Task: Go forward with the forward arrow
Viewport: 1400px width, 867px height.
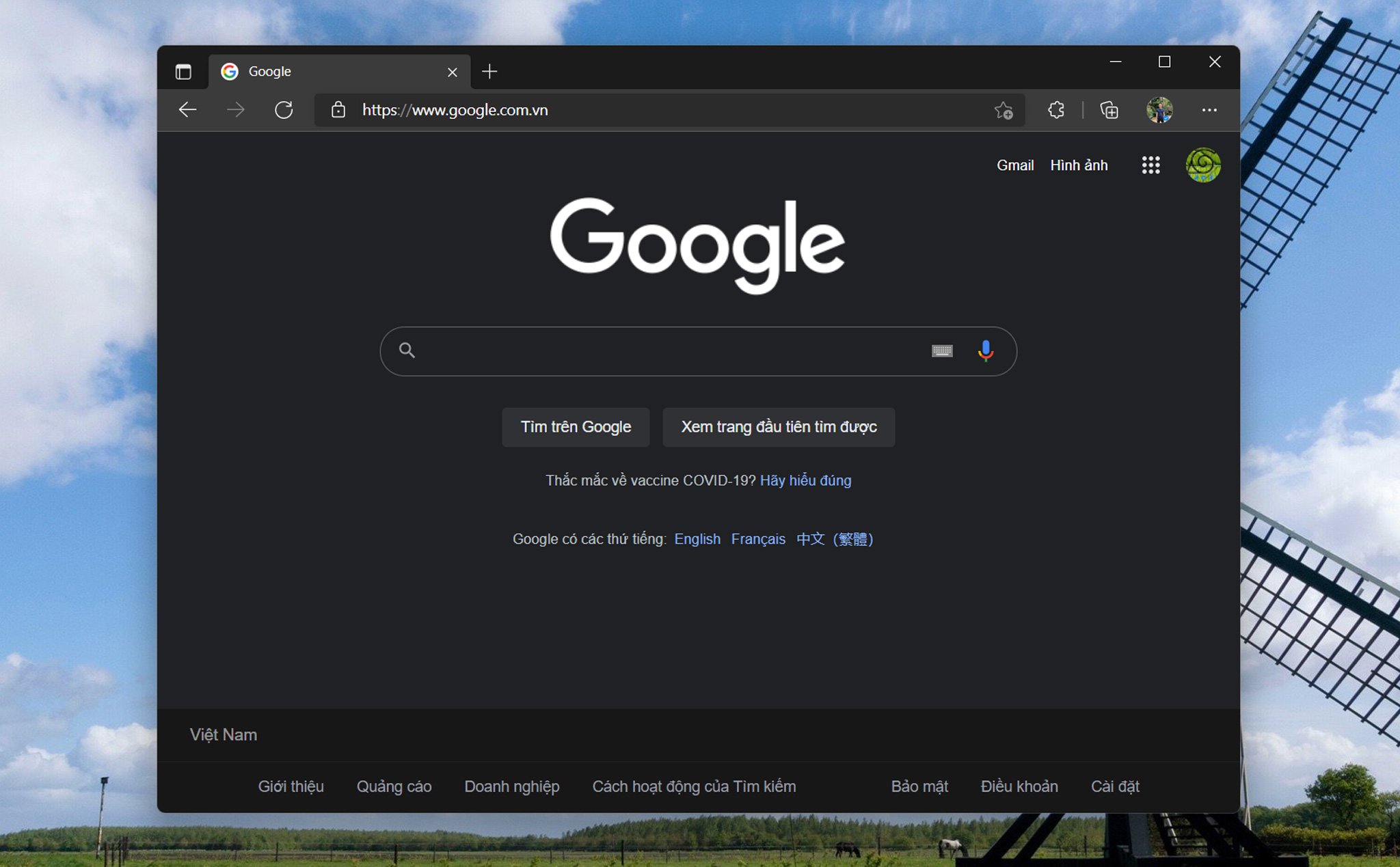Action: pos(236,110)
